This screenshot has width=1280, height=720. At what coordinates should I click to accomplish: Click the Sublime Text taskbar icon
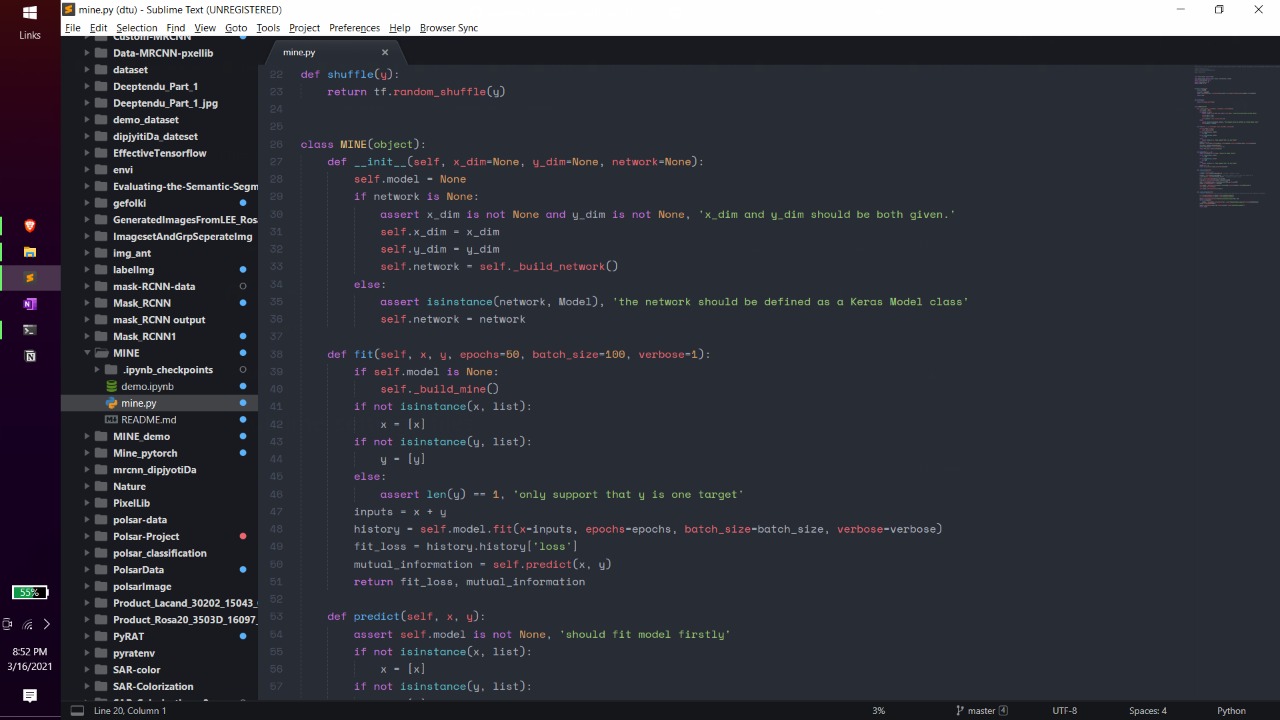pos(30,278)
